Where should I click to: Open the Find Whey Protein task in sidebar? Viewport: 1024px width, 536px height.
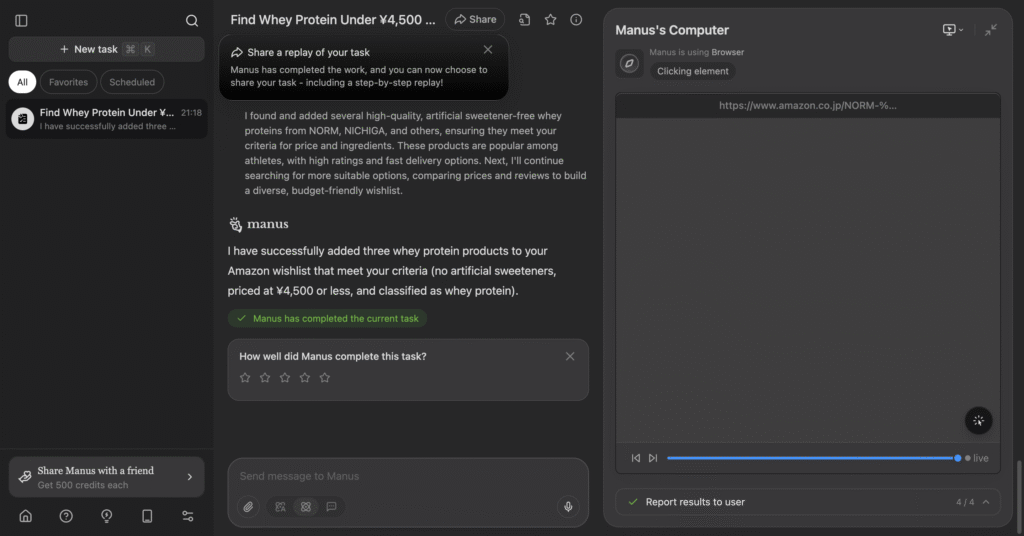click(106, 119)
